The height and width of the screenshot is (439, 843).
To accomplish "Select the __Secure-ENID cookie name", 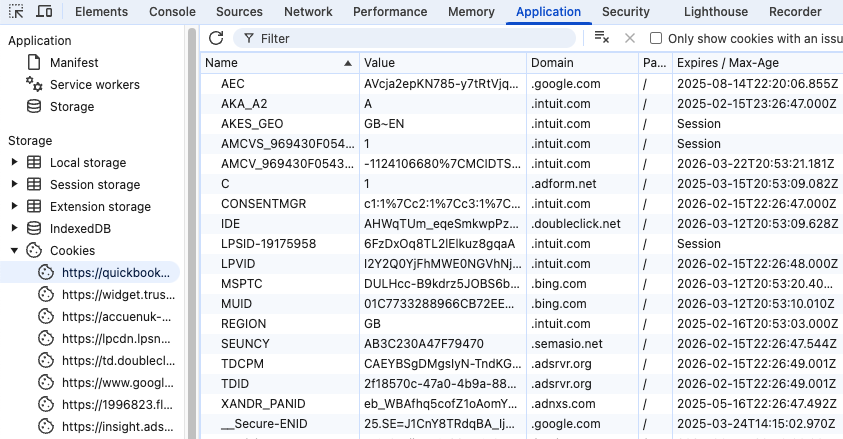I will click(264, 423).
